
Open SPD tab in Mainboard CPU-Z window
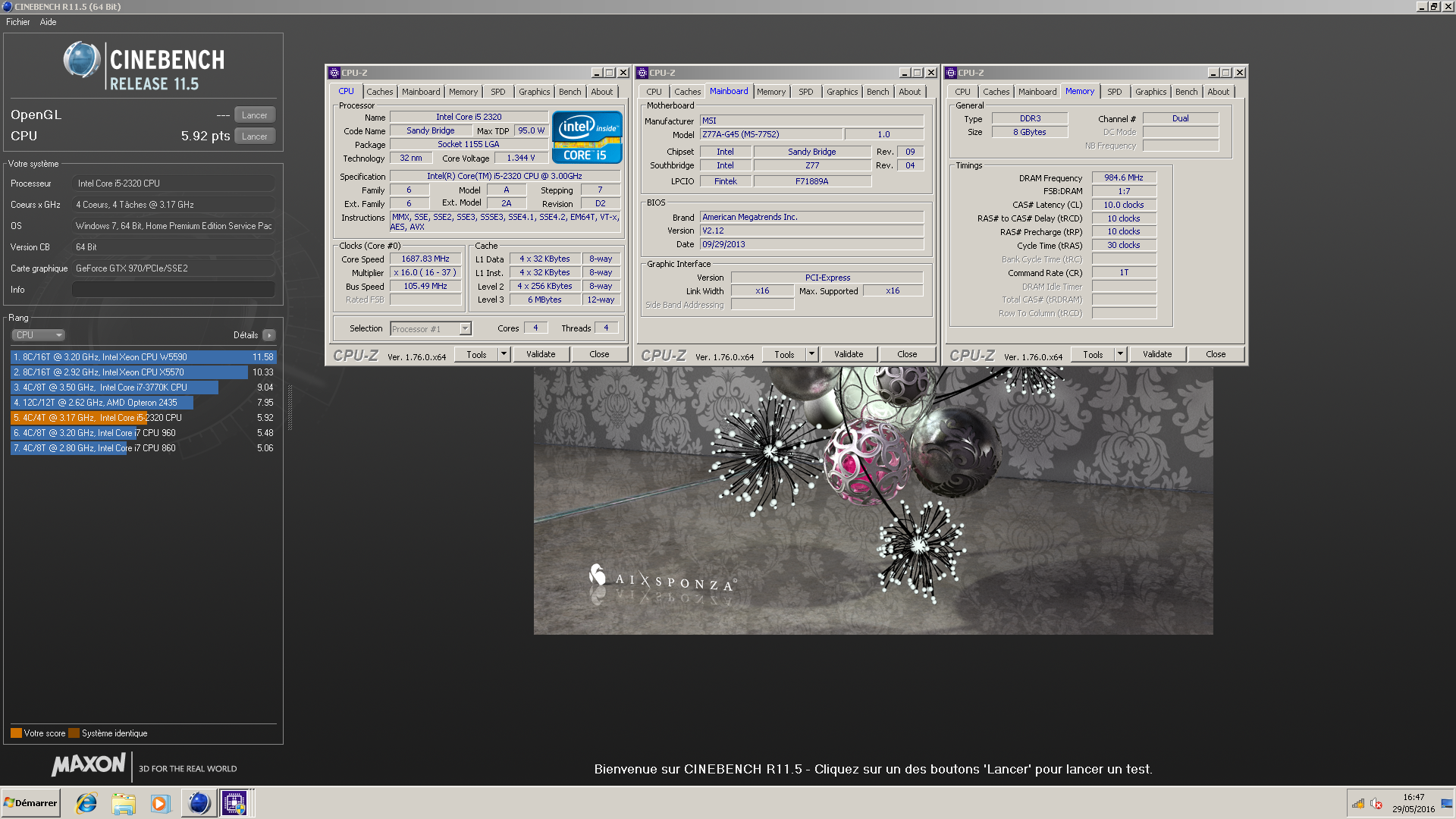click(806, 92)
